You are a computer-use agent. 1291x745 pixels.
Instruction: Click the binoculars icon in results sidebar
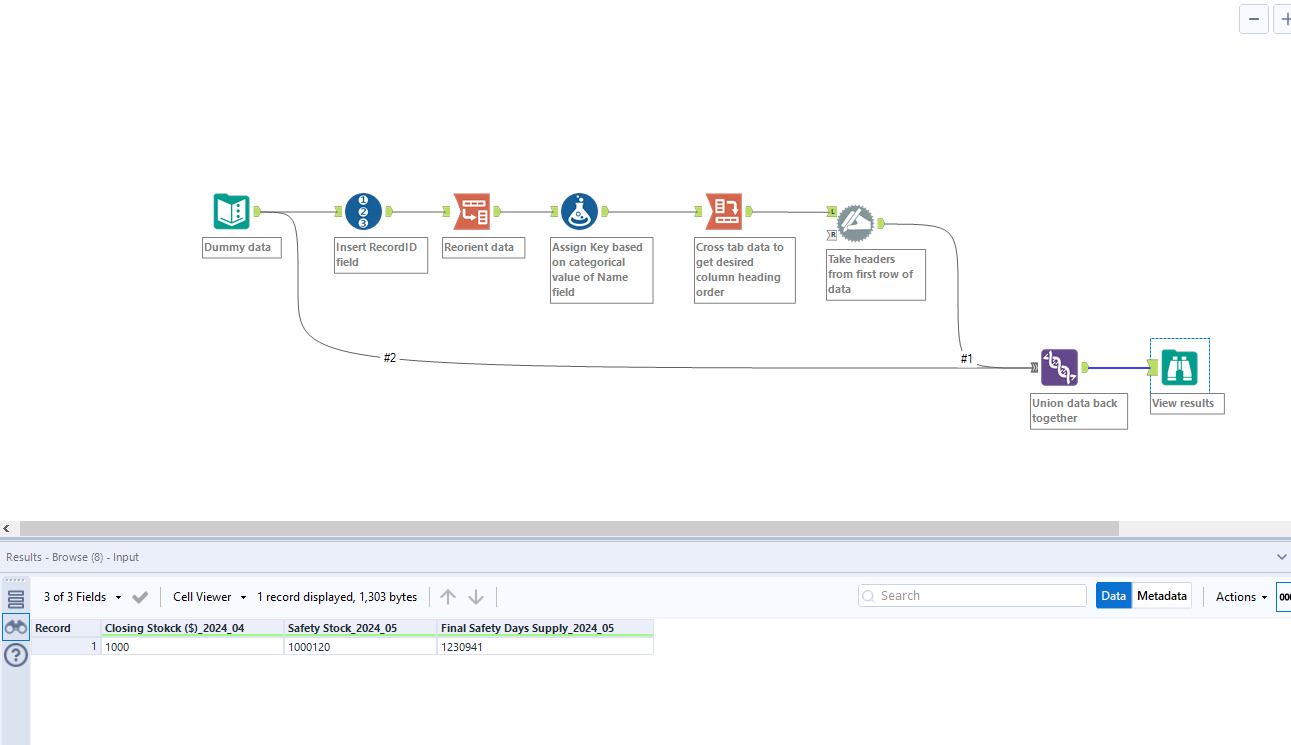click(x=15, y=625)
